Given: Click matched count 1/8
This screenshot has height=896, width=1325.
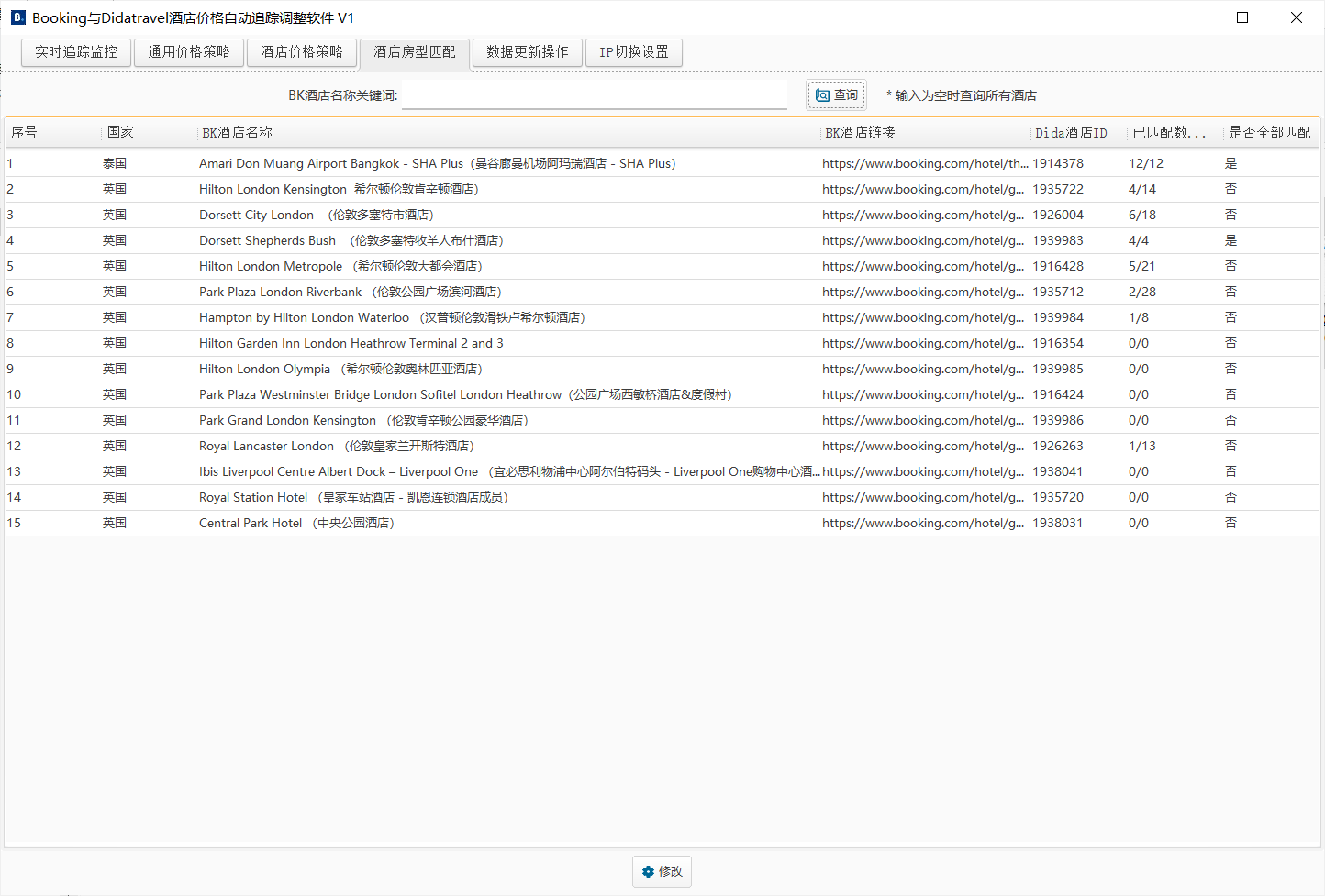Looking at the screenshot, I should [x=1139, y=317].
